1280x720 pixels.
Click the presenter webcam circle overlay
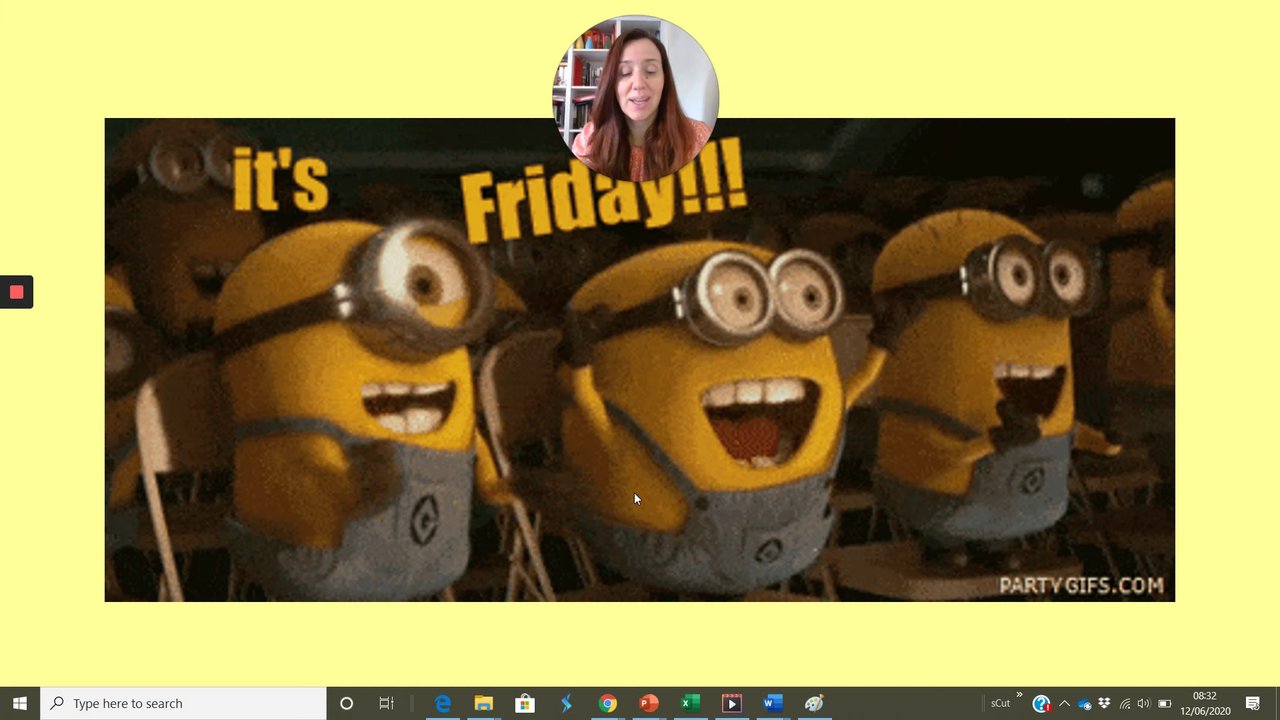coord(635,98)
